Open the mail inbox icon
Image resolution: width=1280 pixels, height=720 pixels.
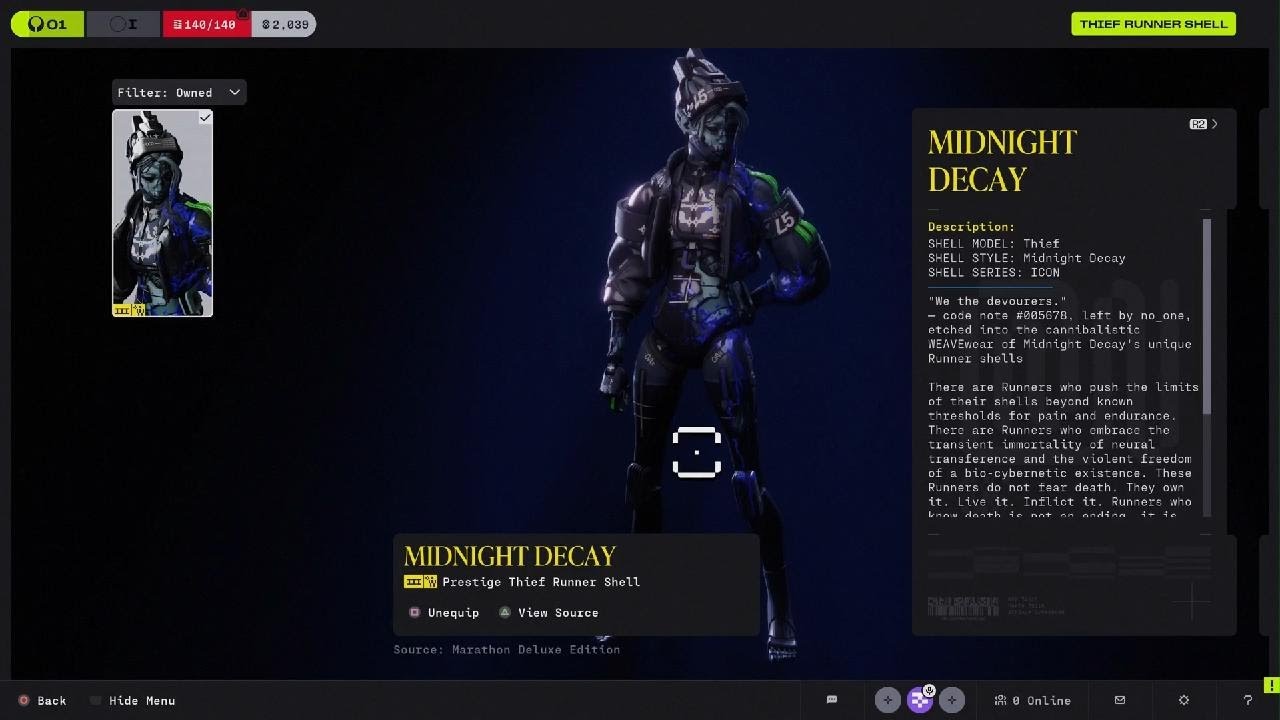click(1120, 700)
